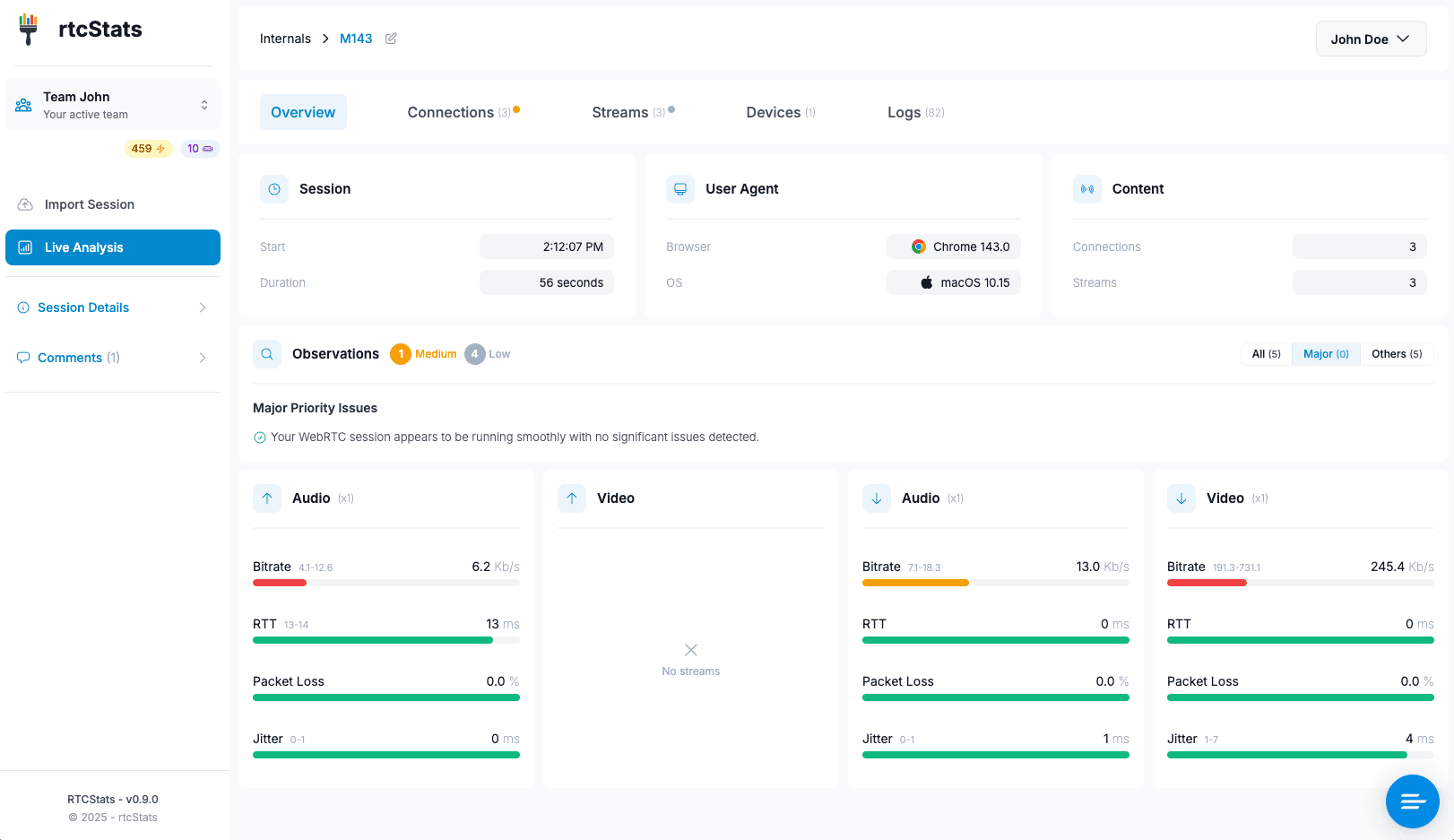The width and height of the screenshot is (1454, 840).
Task: Click the Content broadcast icon
Action: tap(1087, 189)
